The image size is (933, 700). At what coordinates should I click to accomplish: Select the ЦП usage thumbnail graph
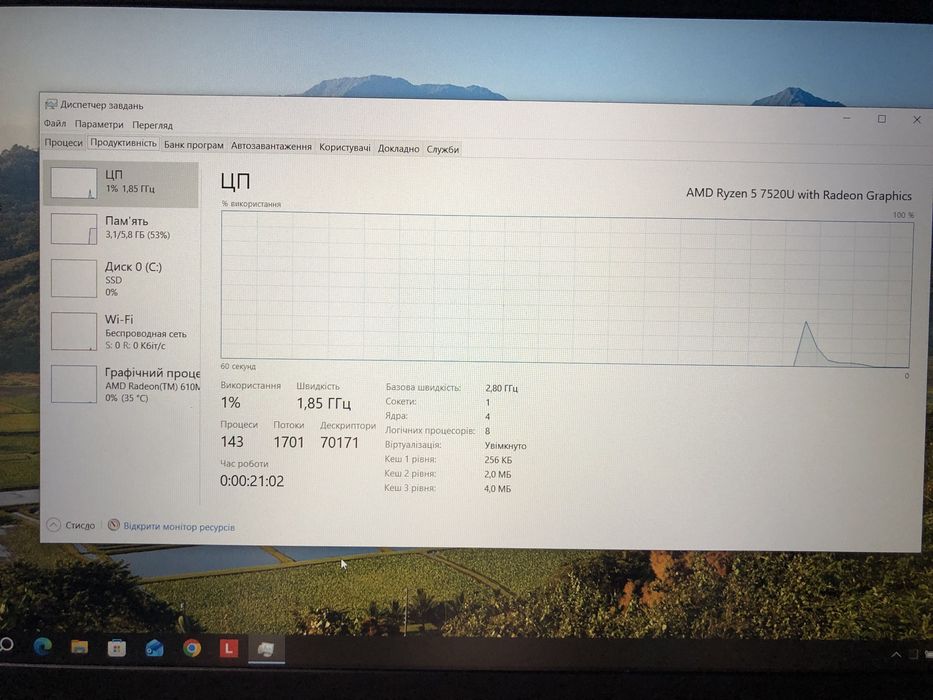74,183
